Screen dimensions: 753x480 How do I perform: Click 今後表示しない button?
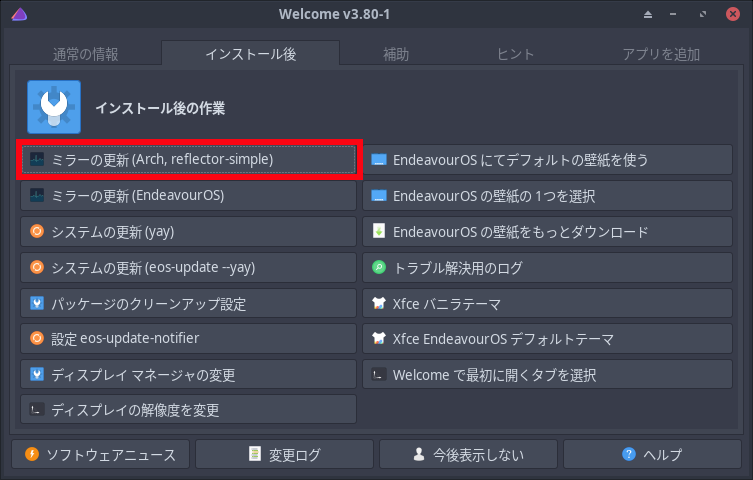[x=468, y=454]
